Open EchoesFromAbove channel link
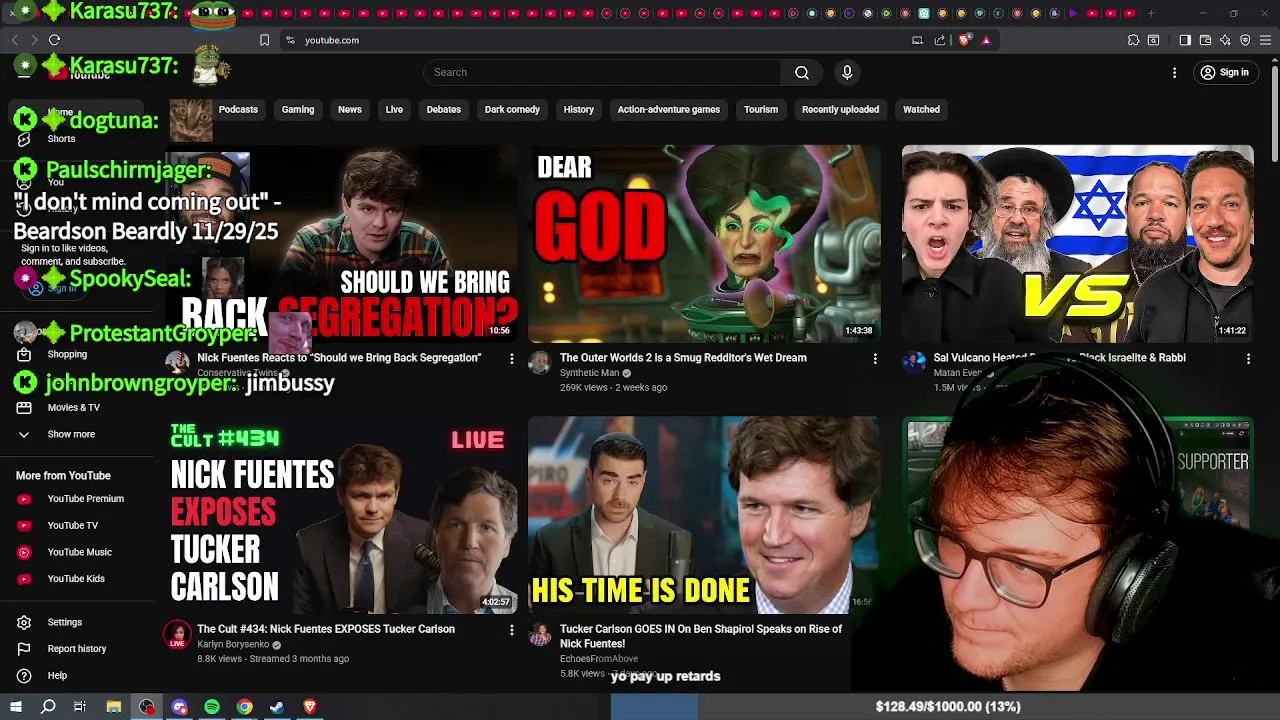This screenshot has width=1280, height=720. click(x=599, y=659)
